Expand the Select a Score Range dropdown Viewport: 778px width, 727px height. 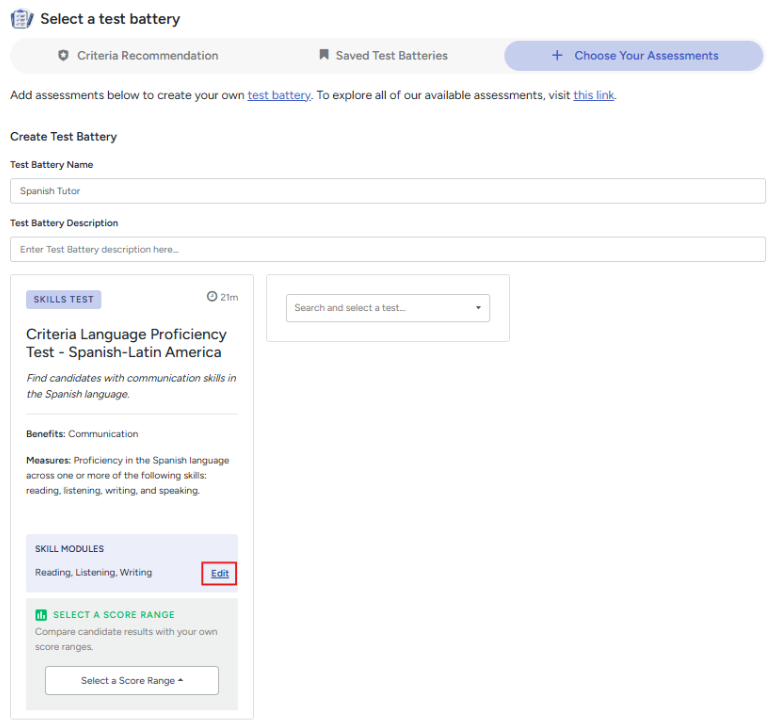(x=132, y=680)
